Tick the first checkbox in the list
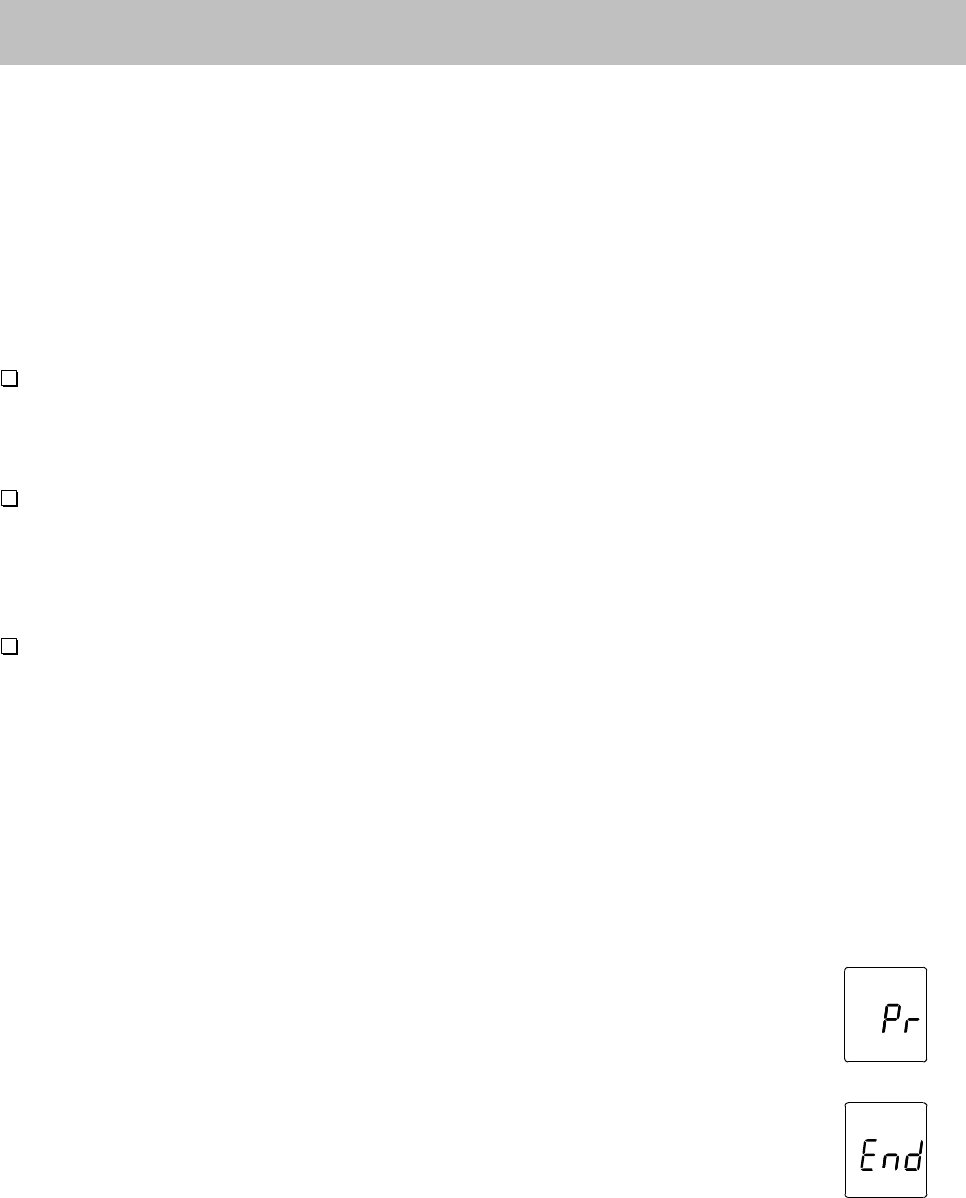Viewport: 966px width, 1198px height. 9,379
